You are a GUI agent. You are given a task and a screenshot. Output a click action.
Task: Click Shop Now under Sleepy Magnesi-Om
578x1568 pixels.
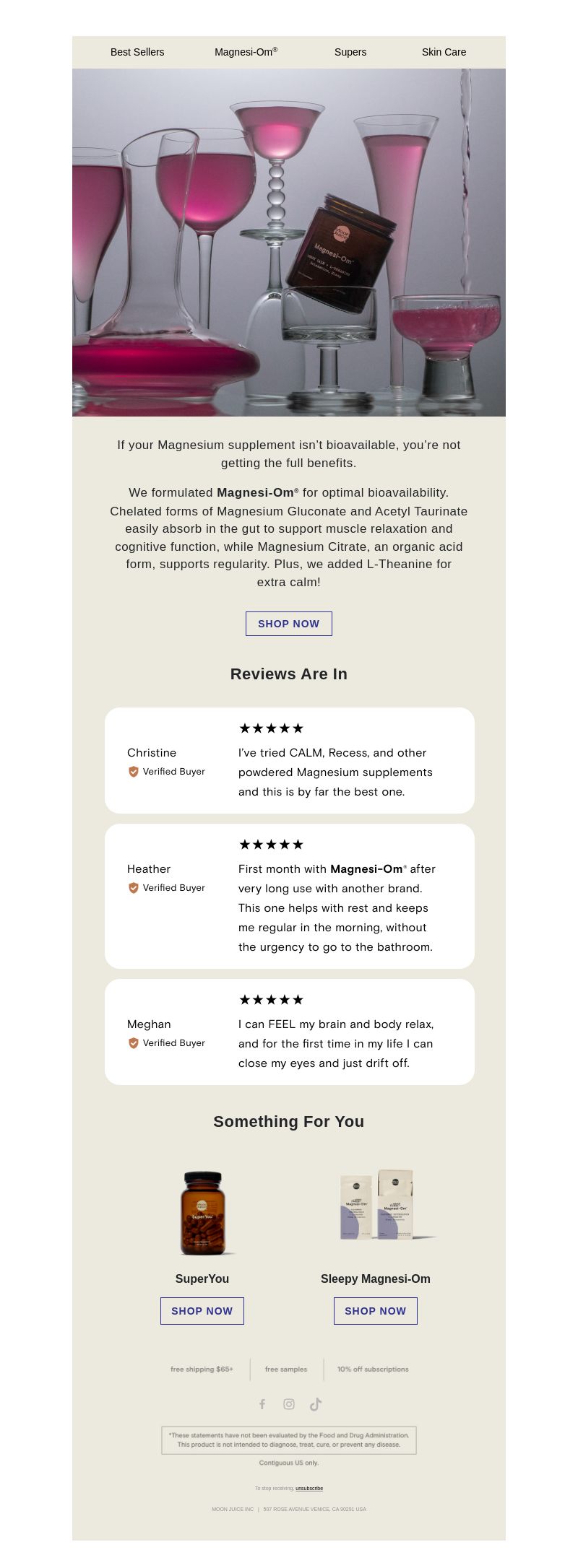[x=376, y=1311]
